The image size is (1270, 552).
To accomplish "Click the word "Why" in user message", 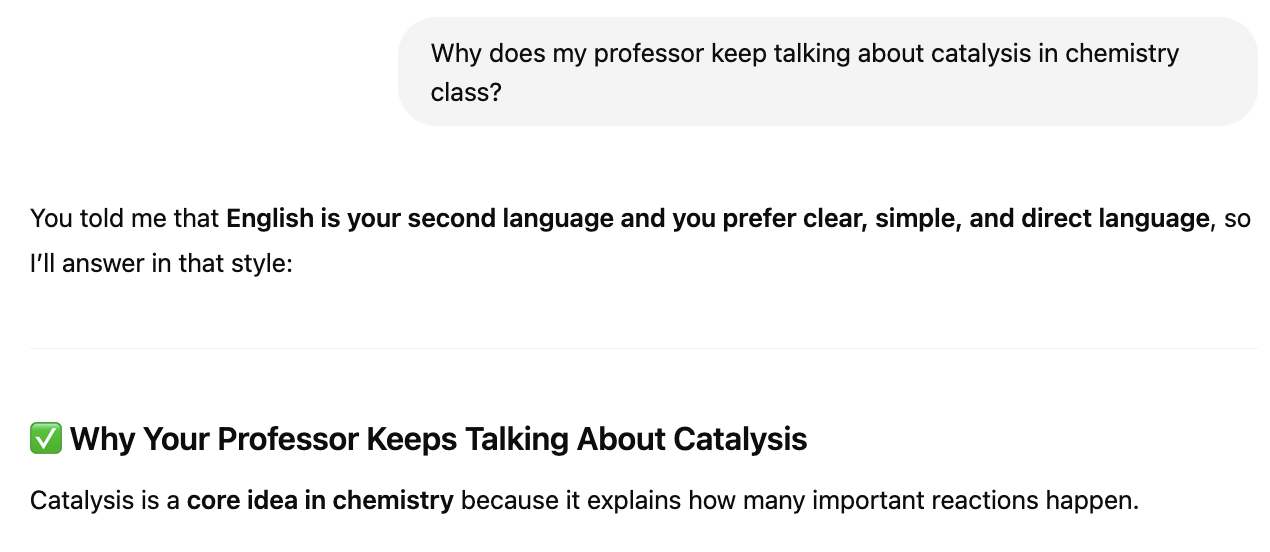I will click(456, 53).
